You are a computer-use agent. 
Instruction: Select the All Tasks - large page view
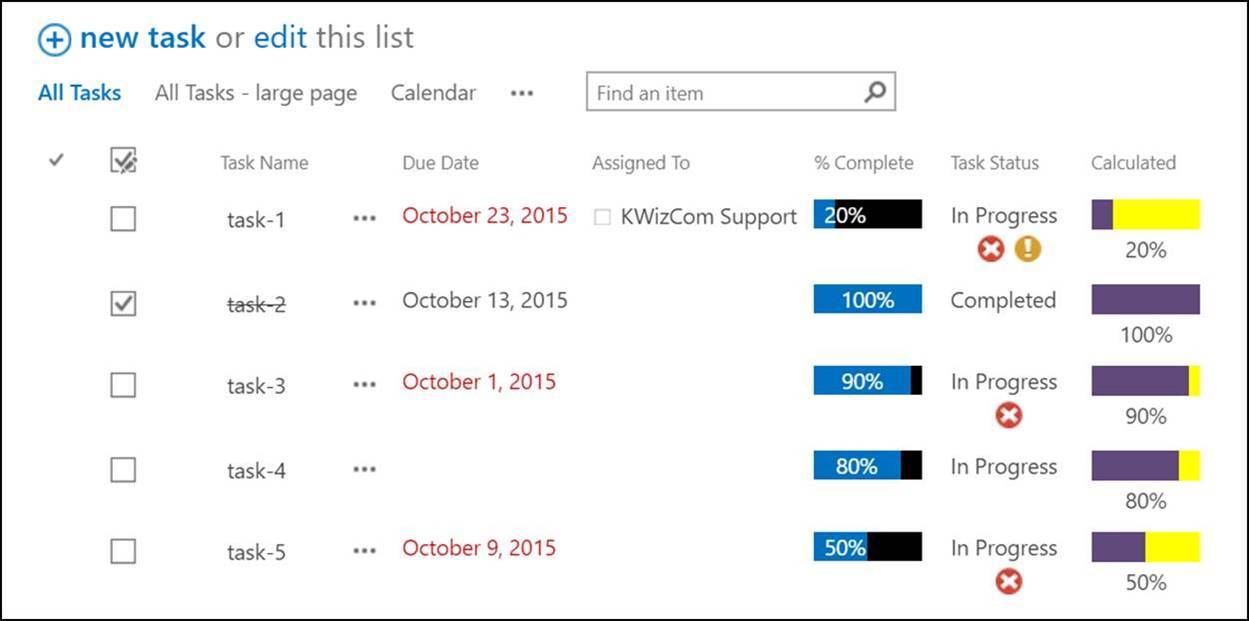[255, 92]
